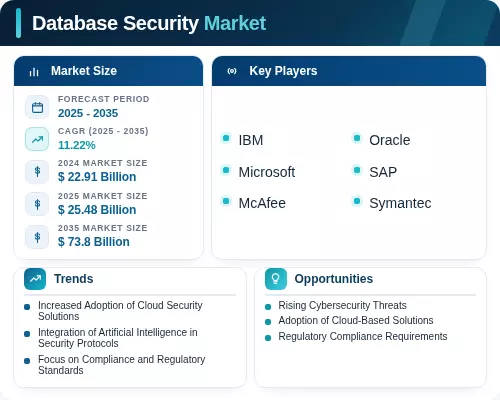Image resolution: width=500 pixels, height=400 pixels.
Task: Click the Key Players header text
Action: tap(283, 71)
